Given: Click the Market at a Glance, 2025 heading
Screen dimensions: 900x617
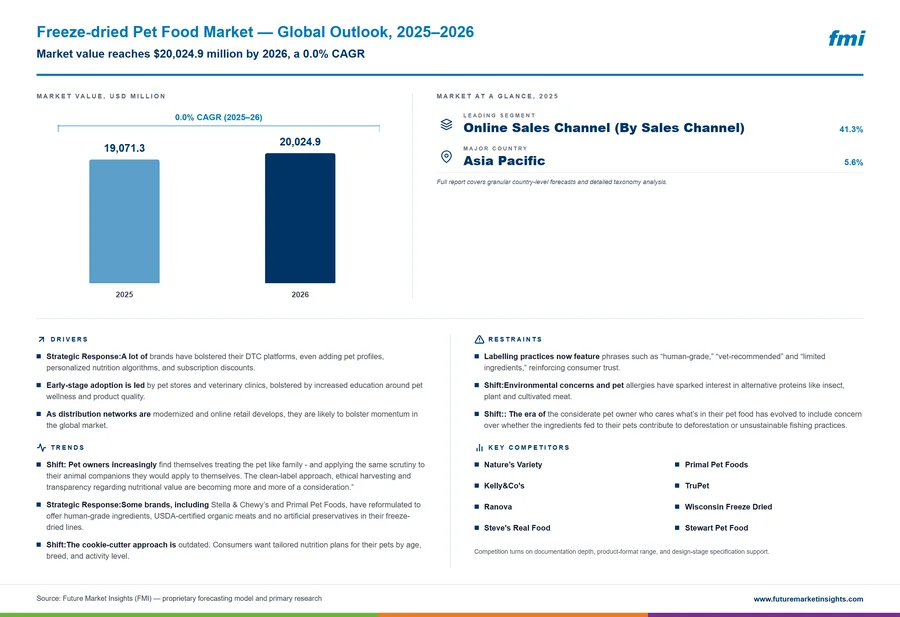Looking at the screenshot, I should coord(497,96).
